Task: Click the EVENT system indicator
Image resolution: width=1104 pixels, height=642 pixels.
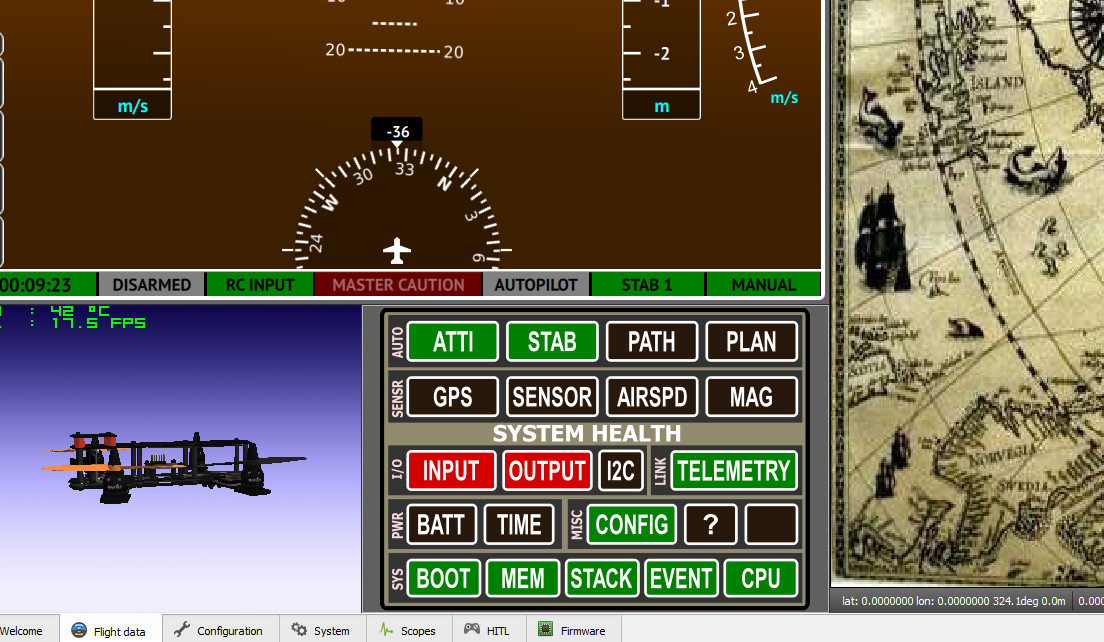Action: click(682, 578)
